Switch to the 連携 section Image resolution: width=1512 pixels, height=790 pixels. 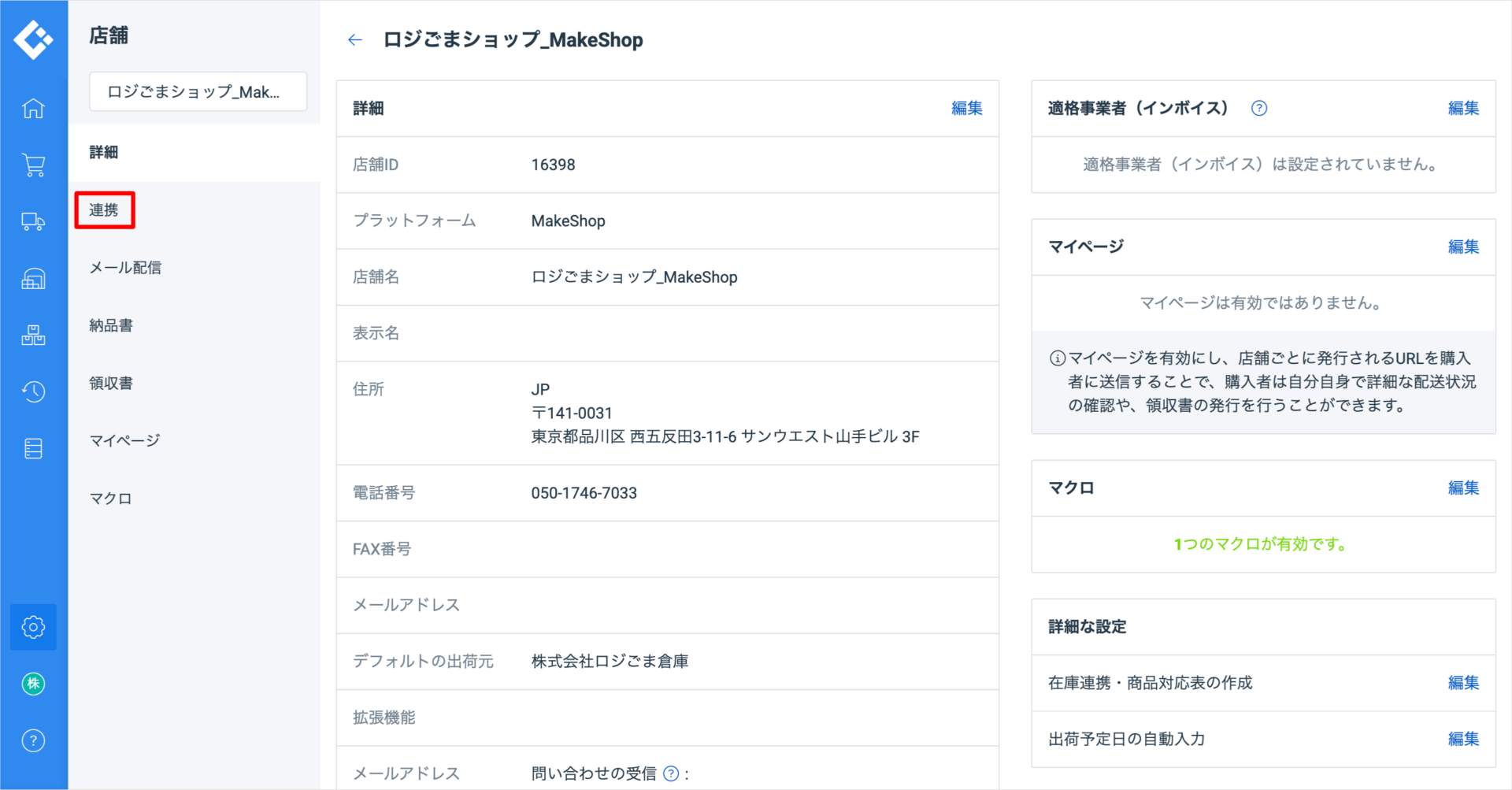[x=105, y=210]
